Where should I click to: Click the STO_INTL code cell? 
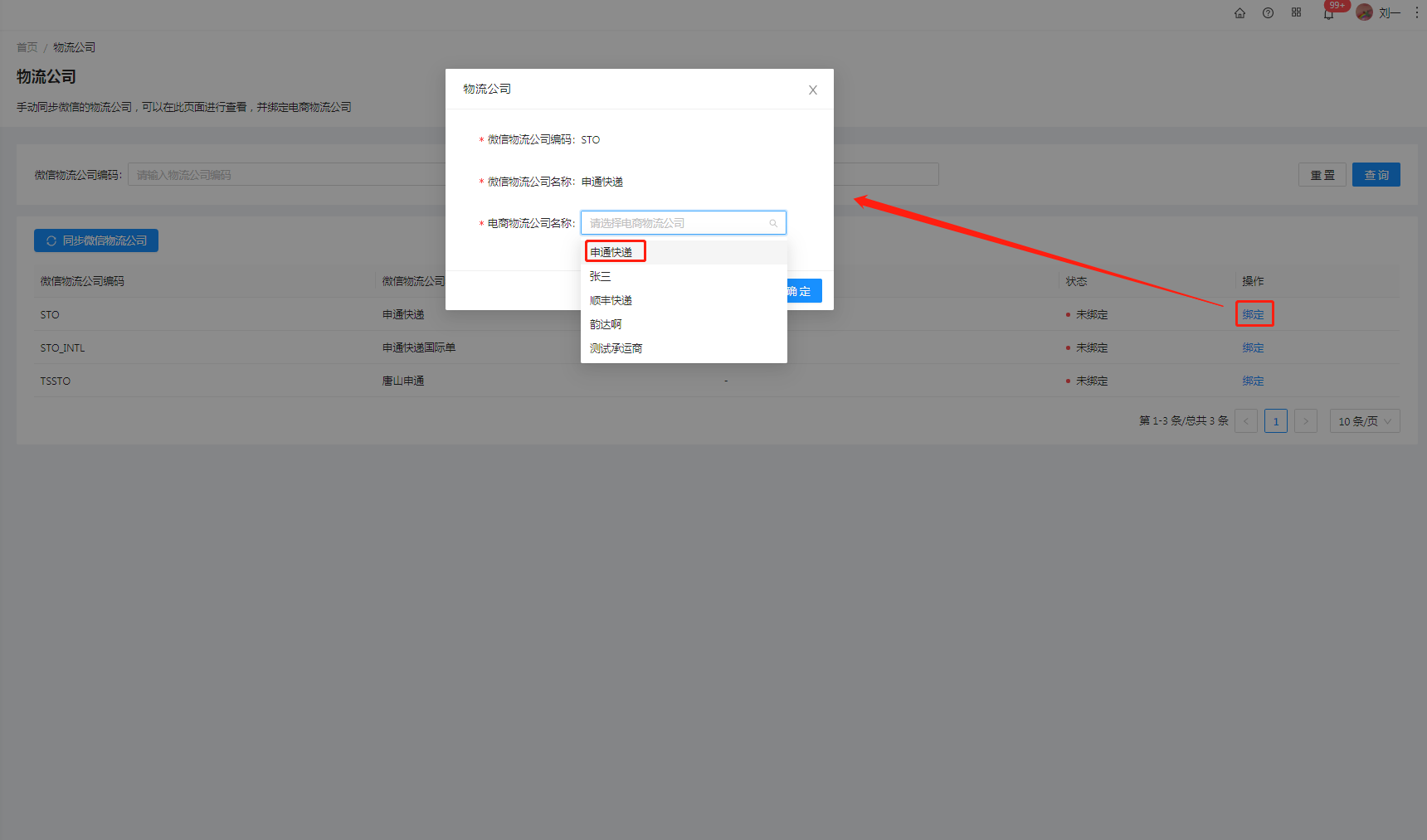62,347
